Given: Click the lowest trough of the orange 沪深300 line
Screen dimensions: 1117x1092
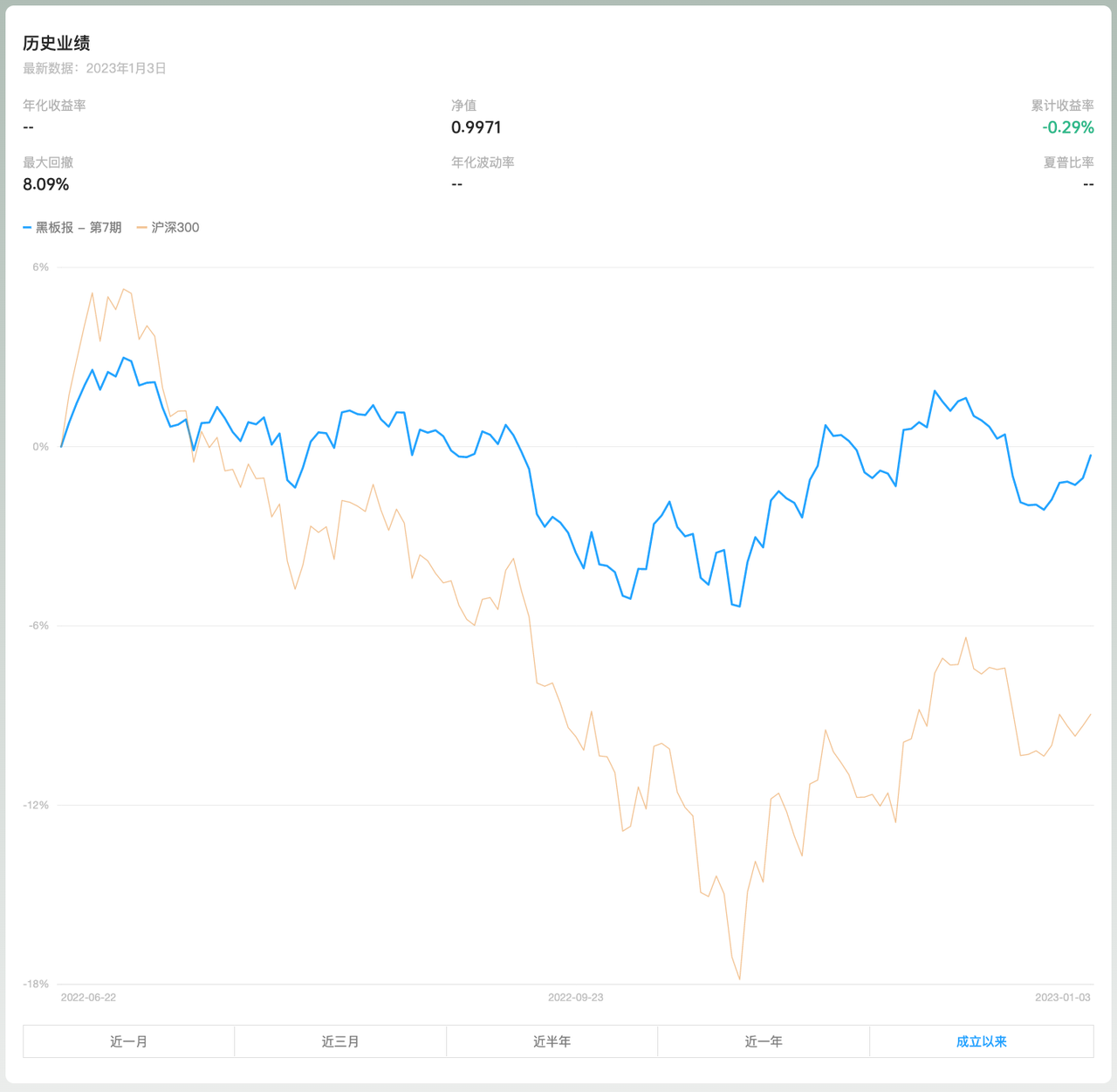Looking at the screenshot, I should click(x=740, y=979).
